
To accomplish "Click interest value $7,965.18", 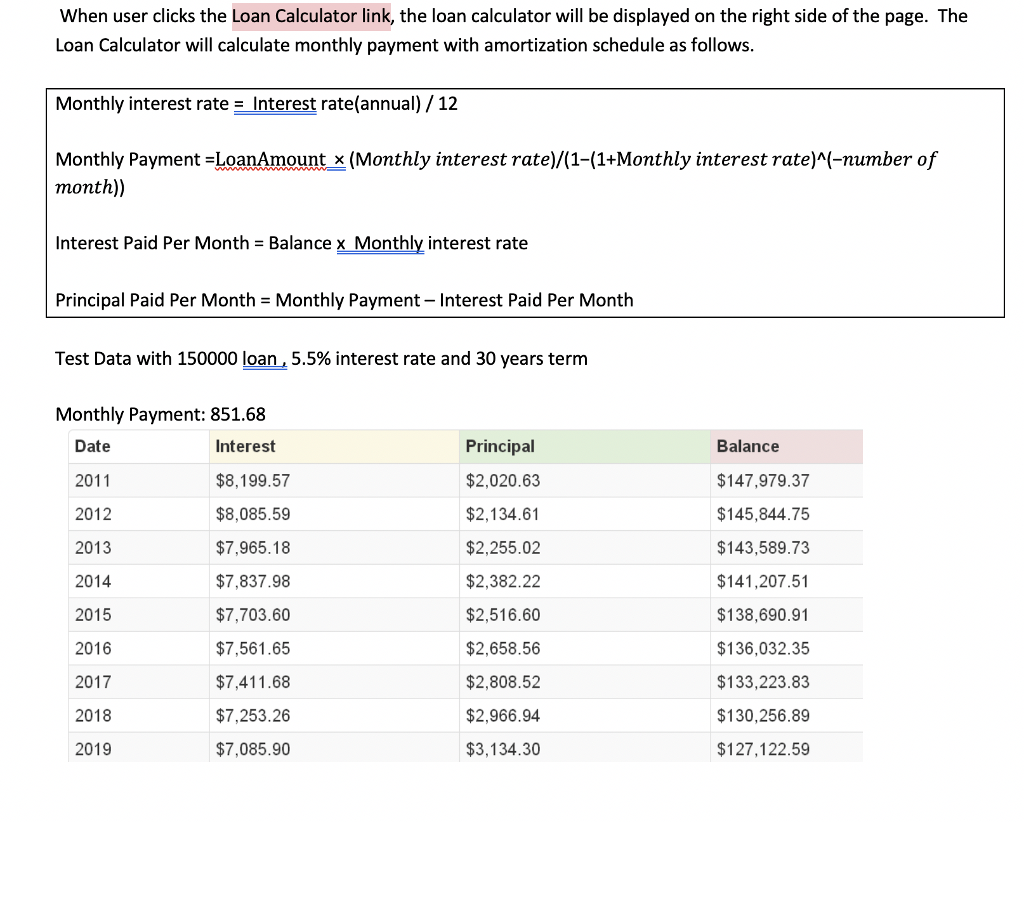I will (x=253, y=548).
